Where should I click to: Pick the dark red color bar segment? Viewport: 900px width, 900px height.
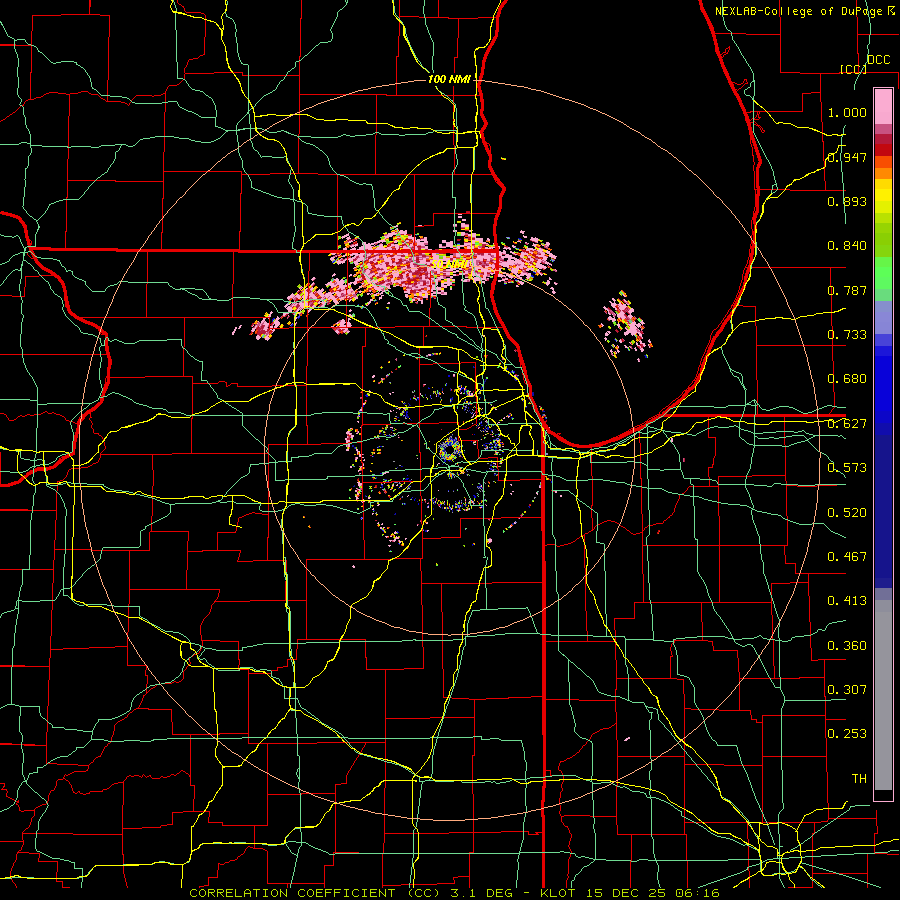coord(883,150)
